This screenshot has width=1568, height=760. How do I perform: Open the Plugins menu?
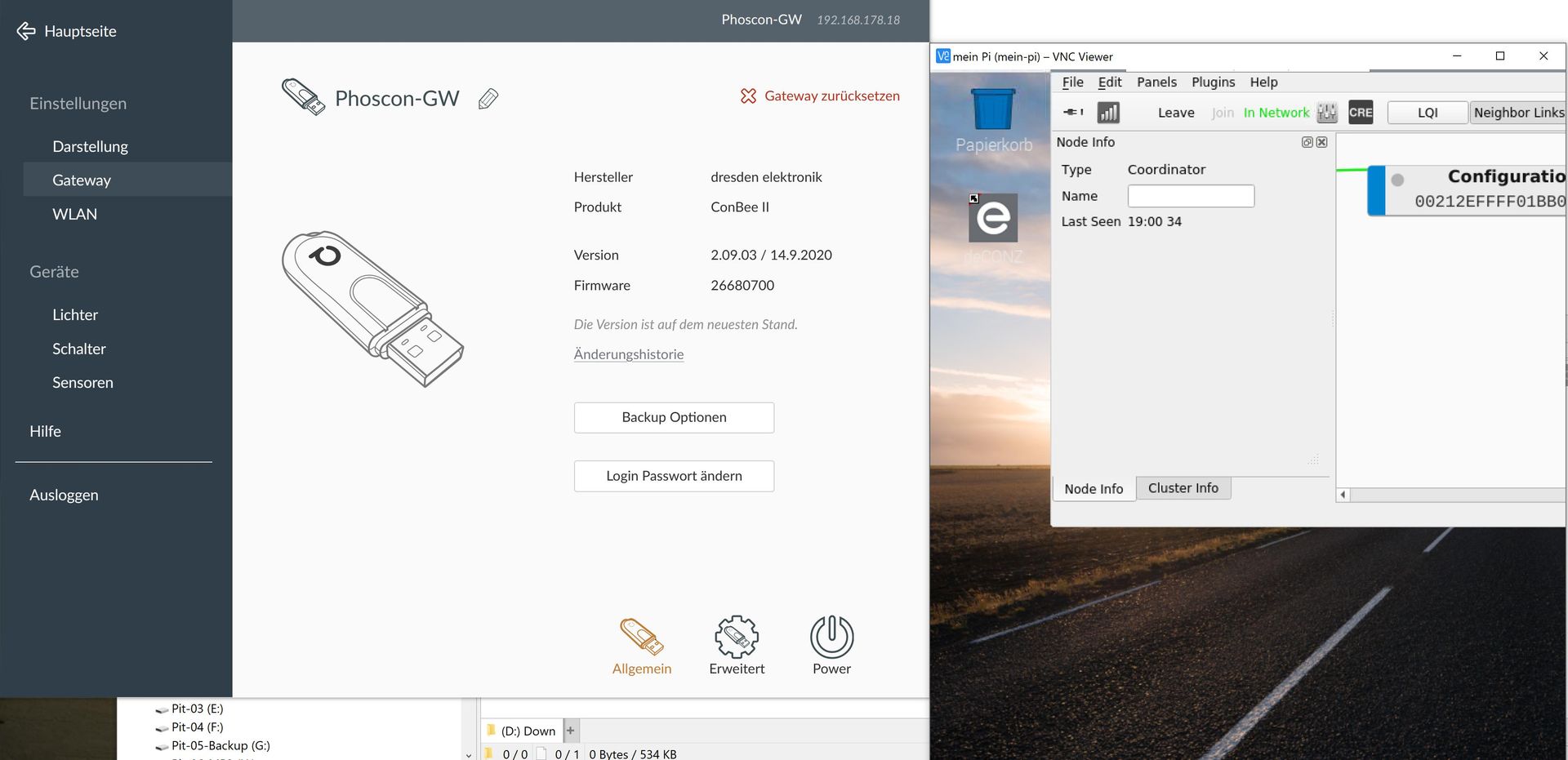coord(1213,82)
